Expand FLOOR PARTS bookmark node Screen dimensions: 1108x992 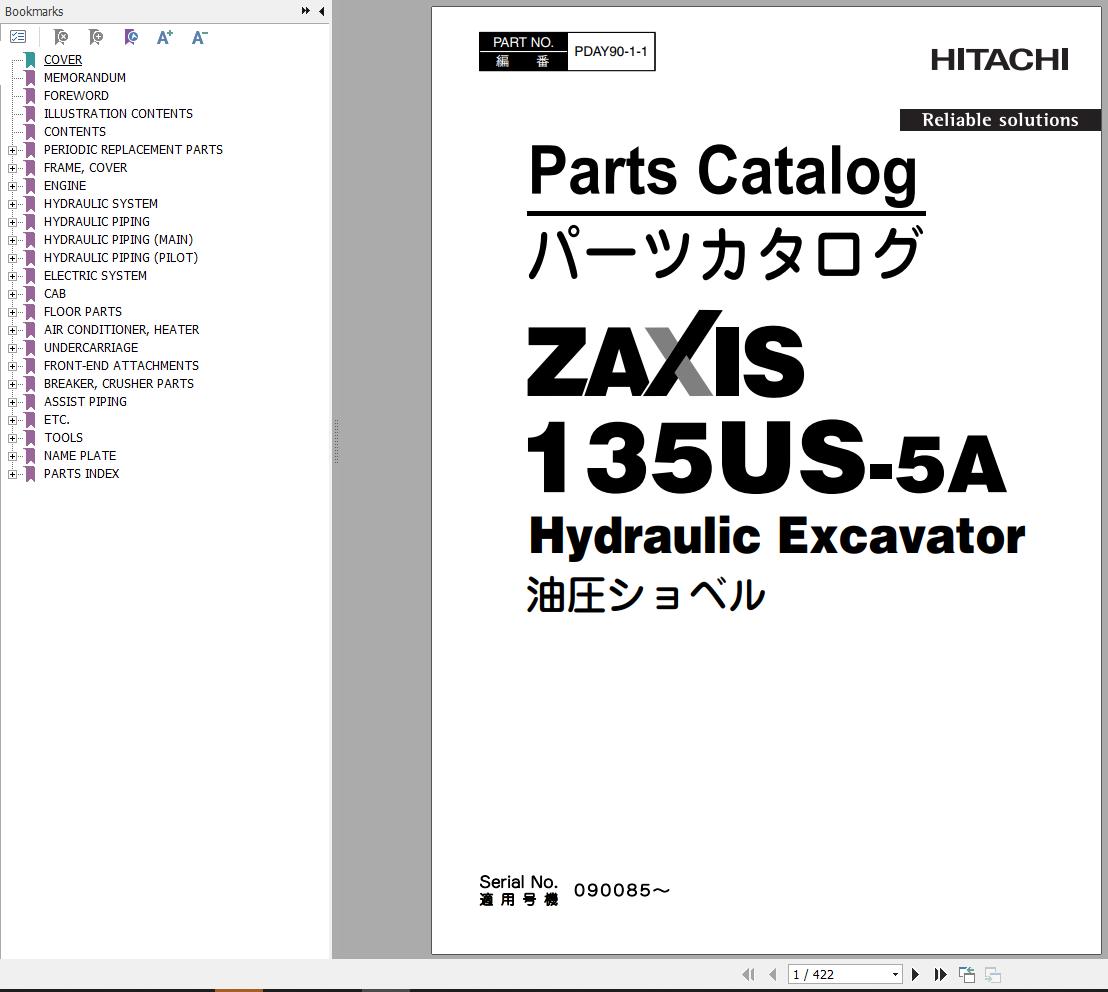12,312
